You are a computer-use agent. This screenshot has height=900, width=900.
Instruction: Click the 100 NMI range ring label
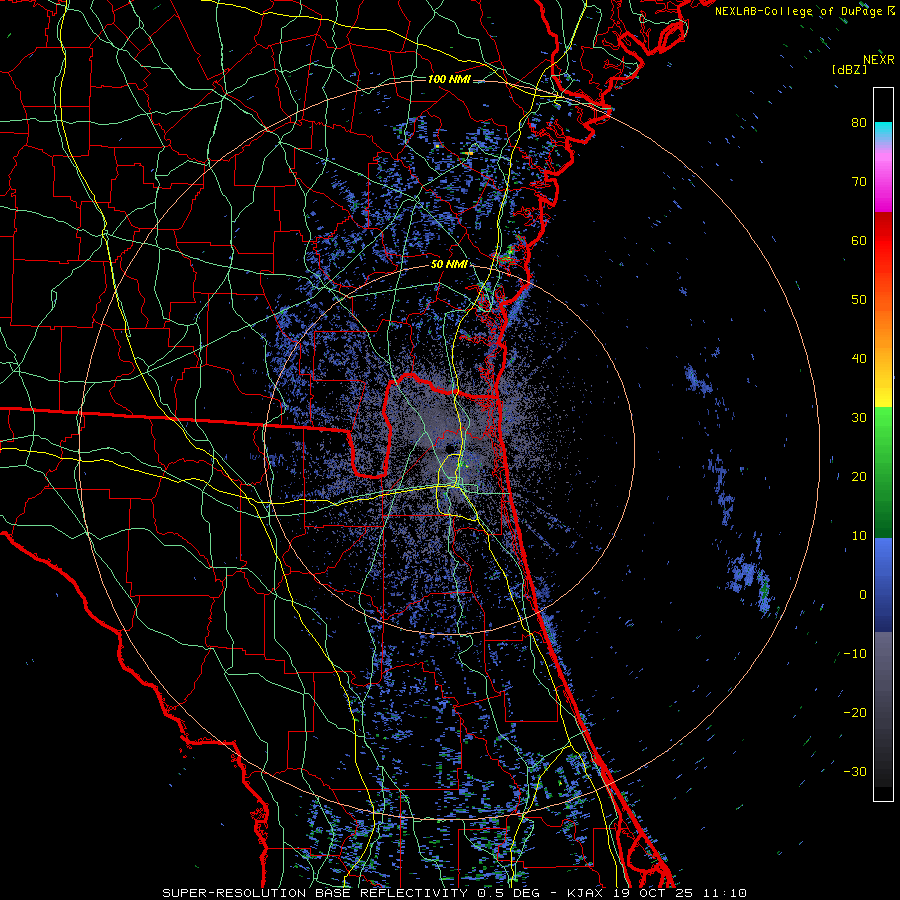tap(449, 79)
